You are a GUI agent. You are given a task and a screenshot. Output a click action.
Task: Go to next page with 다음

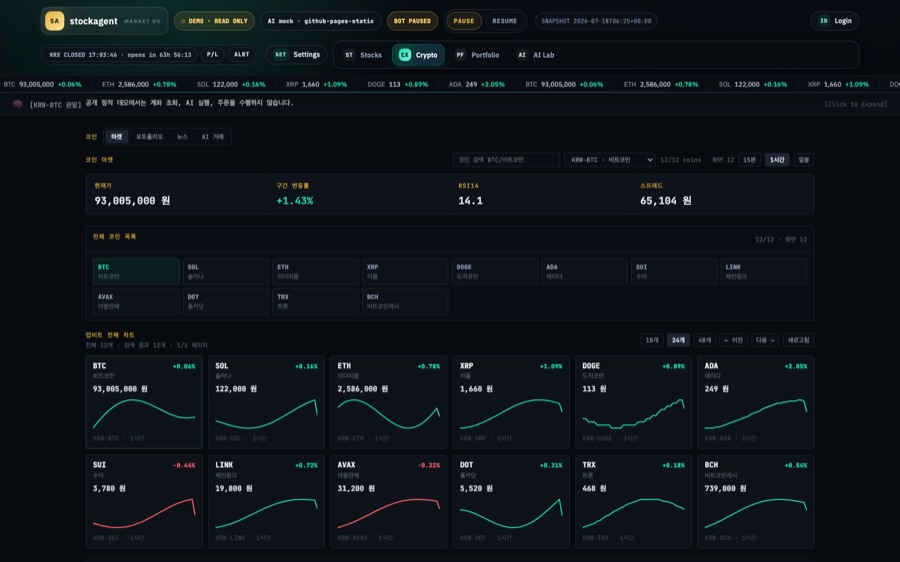pyautogui.click(x=765, y=340)
